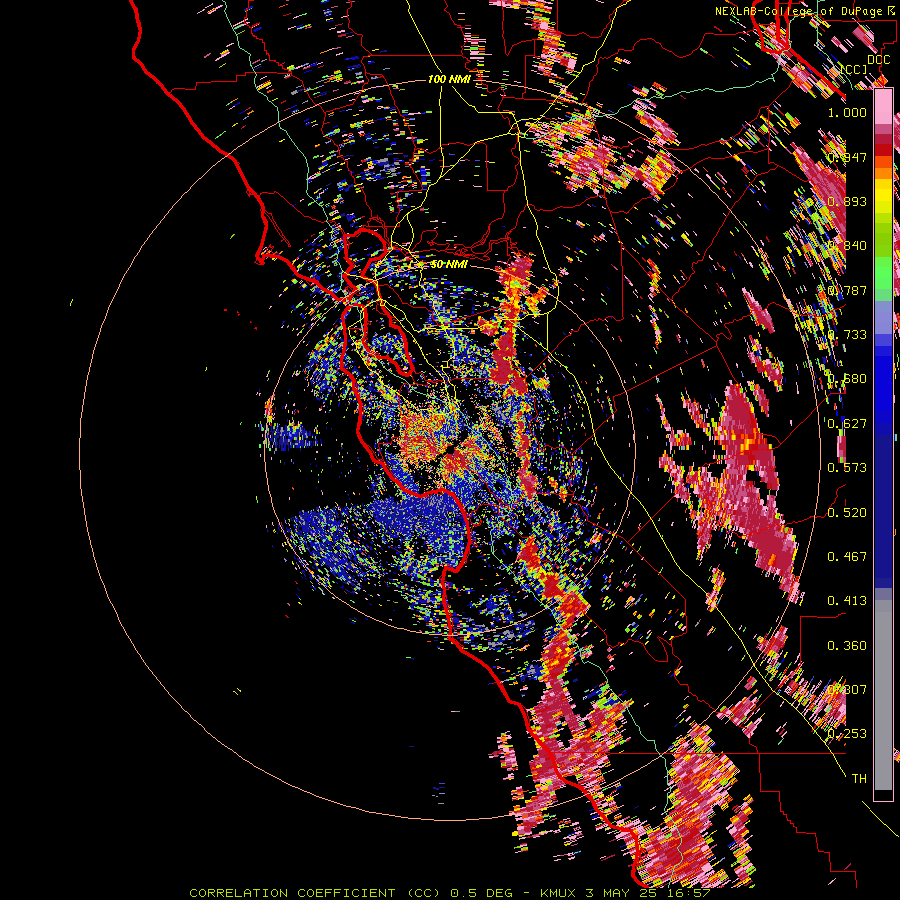Click the CORRELATION COEFFICIENT caption text
Image resolution: width=900 pixels, height=900 pixels.
pyautogui.click(x=292, y=893)
